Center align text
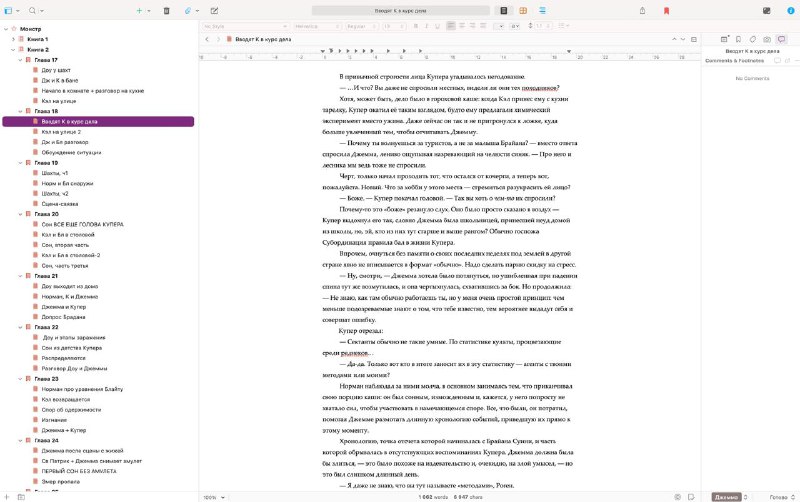 (x=462, y=26)
